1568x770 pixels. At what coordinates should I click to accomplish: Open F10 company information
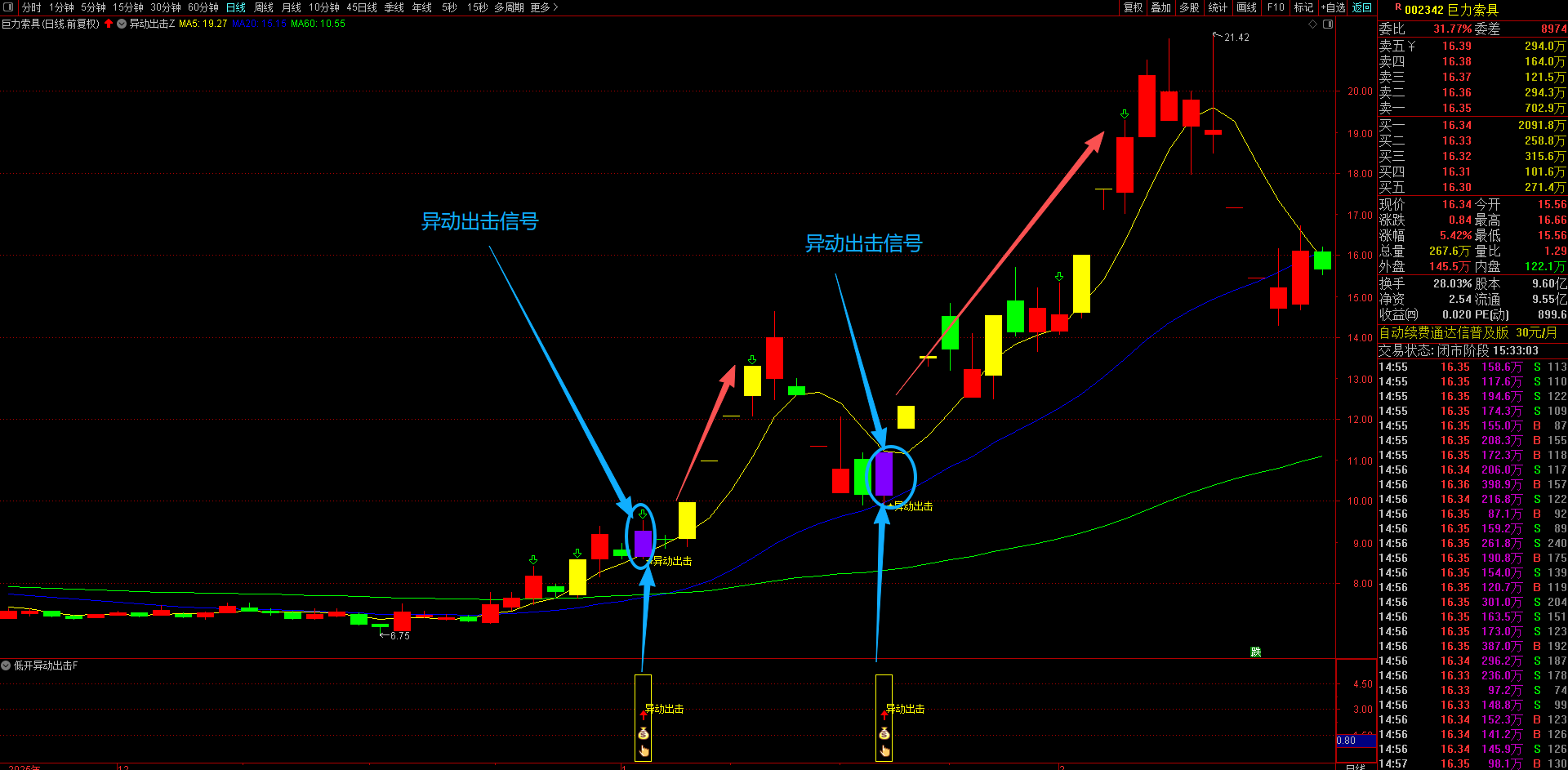tap(1276, 7)
